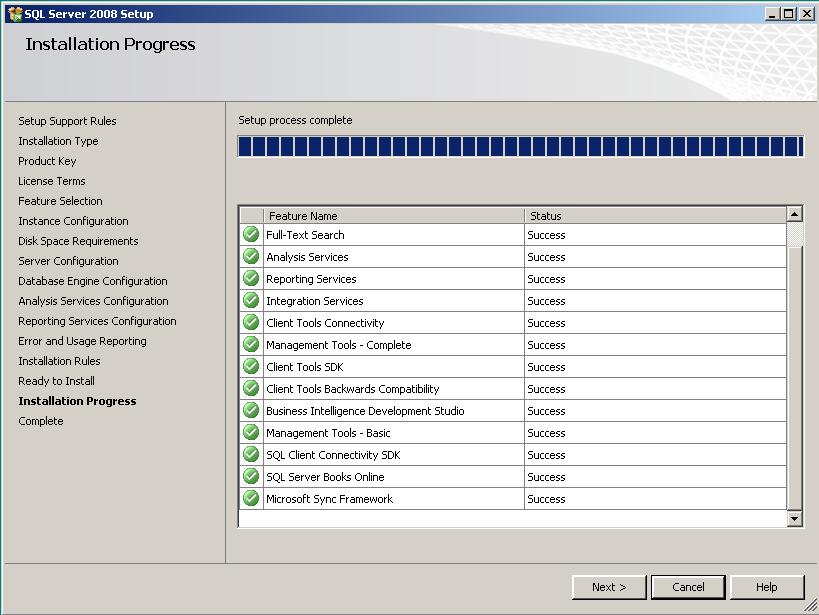
Task: Click the completed installation progress bar
Action: [520, 146]
